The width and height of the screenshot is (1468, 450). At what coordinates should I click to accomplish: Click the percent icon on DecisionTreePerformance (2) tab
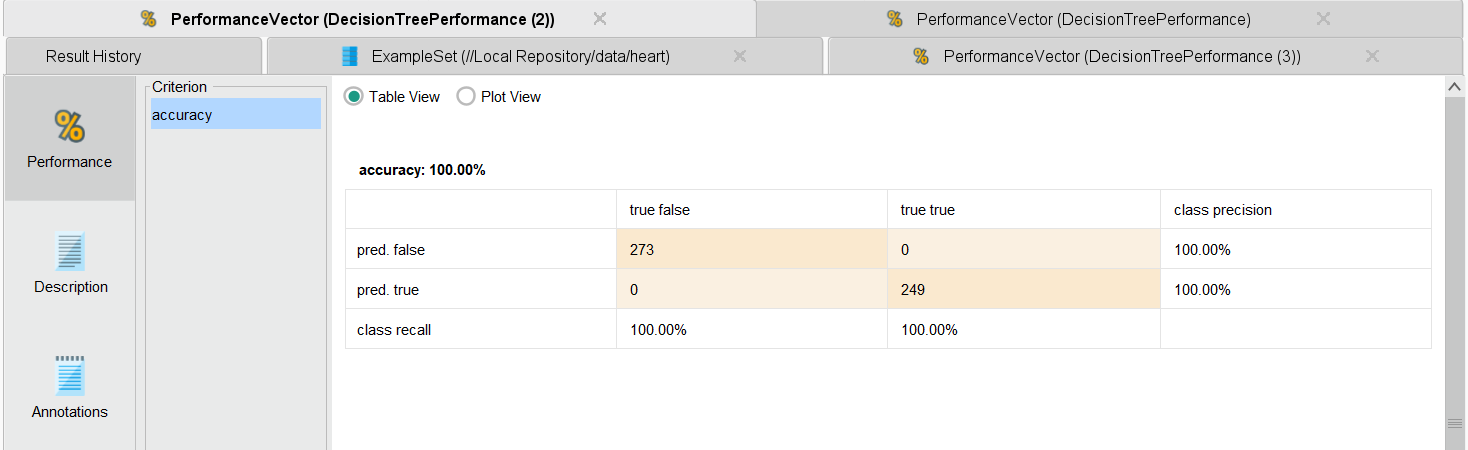[149, 19]
